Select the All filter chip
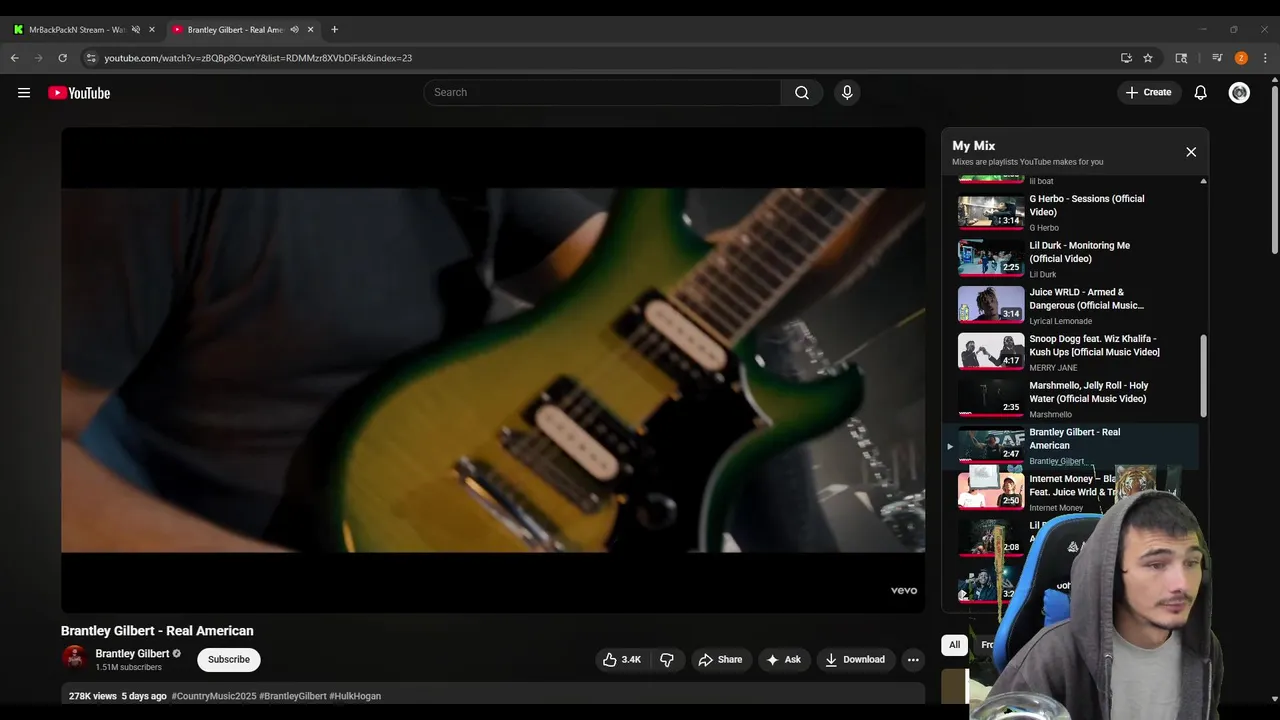The height and width of the screenshot is (720, 1280). (954, 645)
